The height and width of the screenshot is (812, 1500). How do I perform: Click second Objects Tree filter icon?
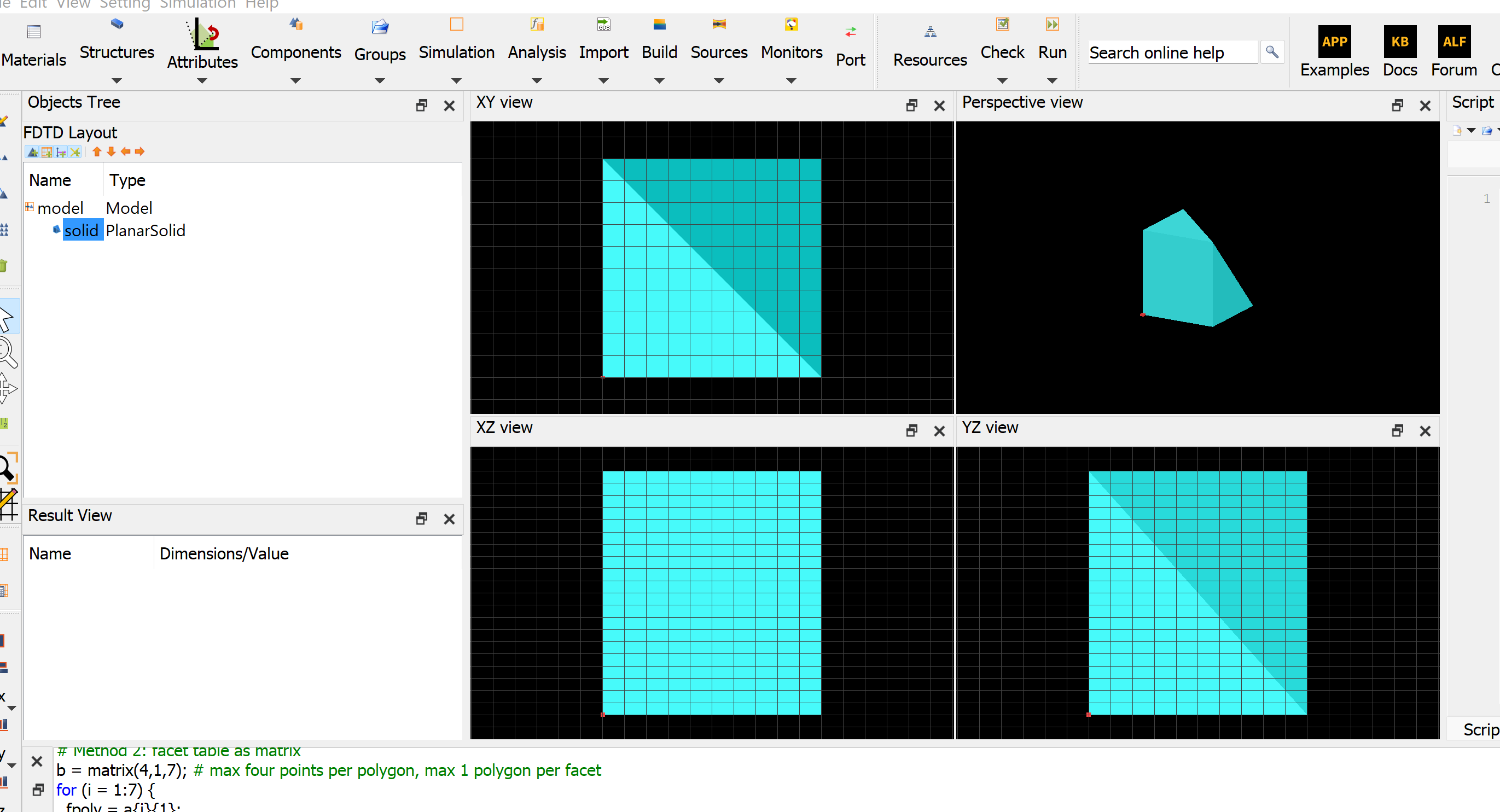click(46, 152)
